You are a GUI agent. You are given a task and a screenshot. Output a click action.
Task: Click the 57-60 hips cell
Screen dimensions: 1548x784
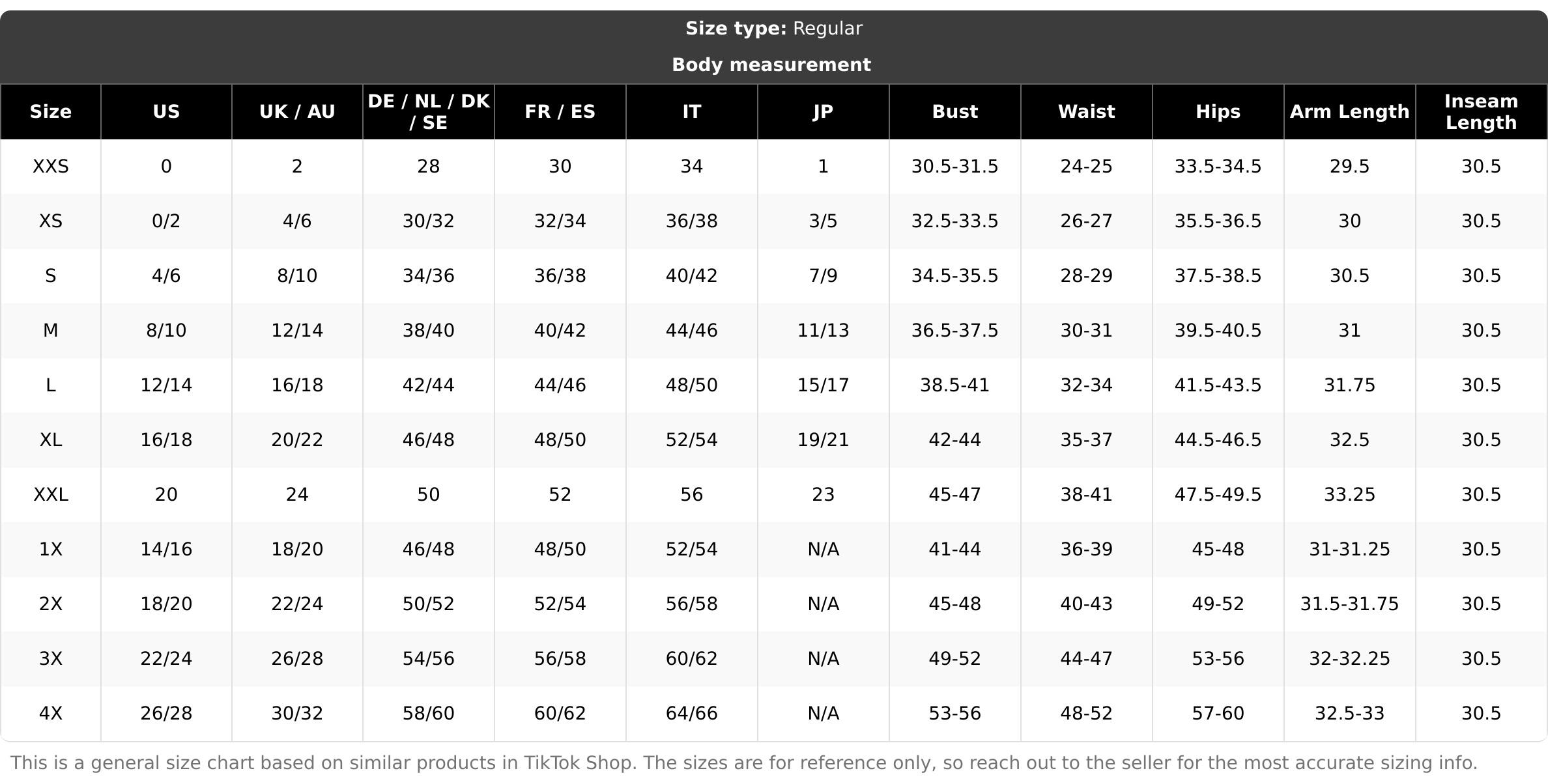click(x=1218, y=713)
